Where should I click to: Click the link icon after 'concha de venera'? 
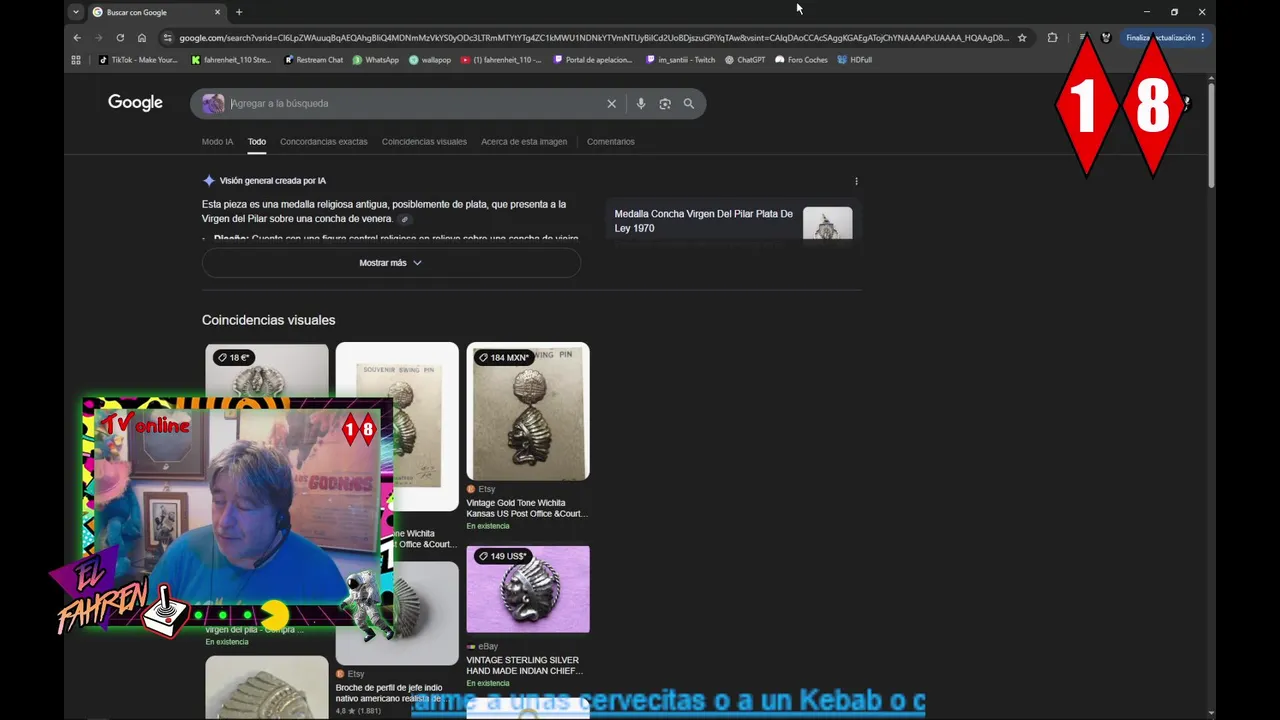tap(404, 219)
